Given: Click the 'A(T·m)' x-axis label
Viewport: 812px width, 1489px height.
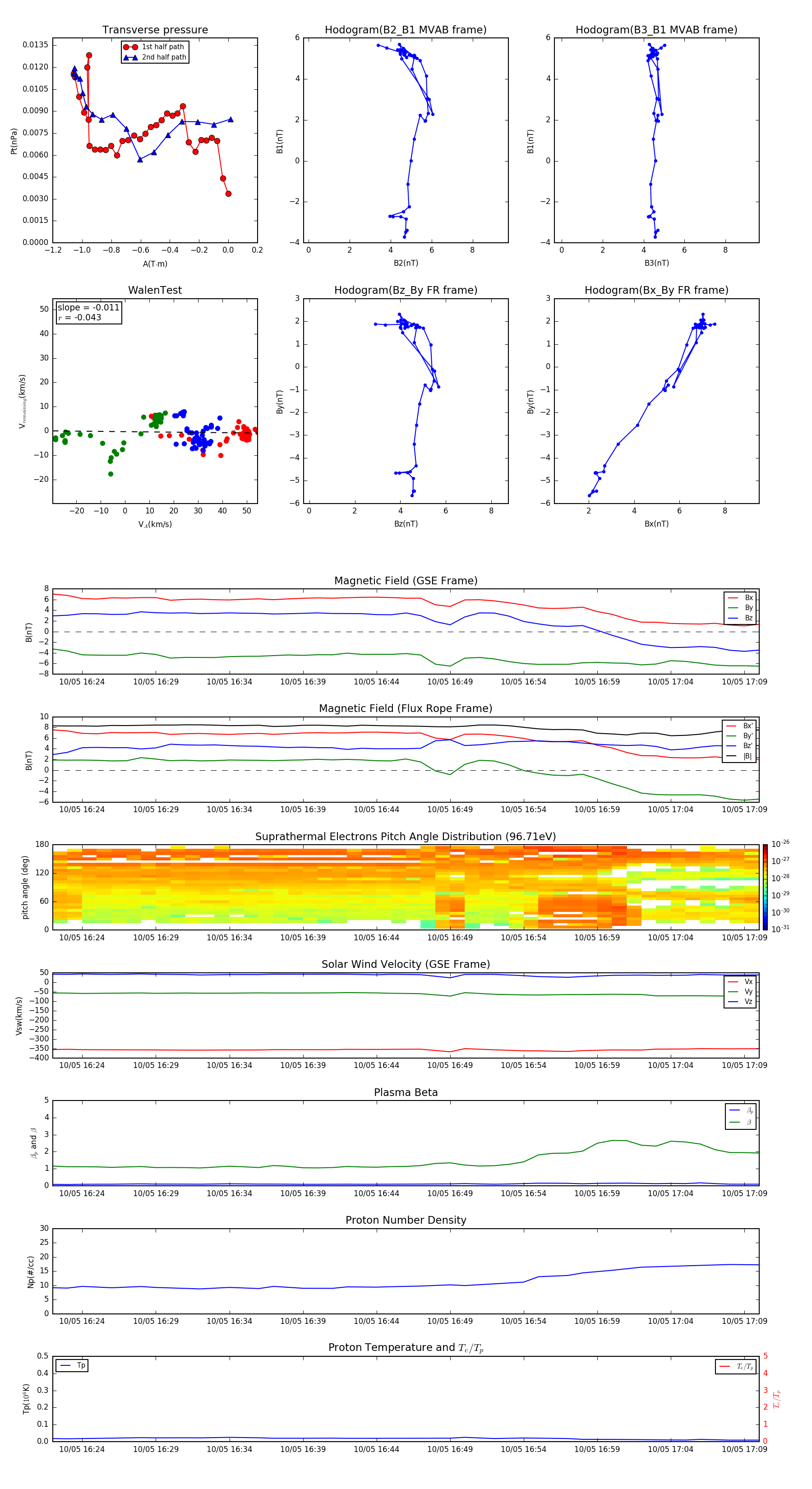Looking at the screenshot, I should pyautogui.click(x=155, y=264).
